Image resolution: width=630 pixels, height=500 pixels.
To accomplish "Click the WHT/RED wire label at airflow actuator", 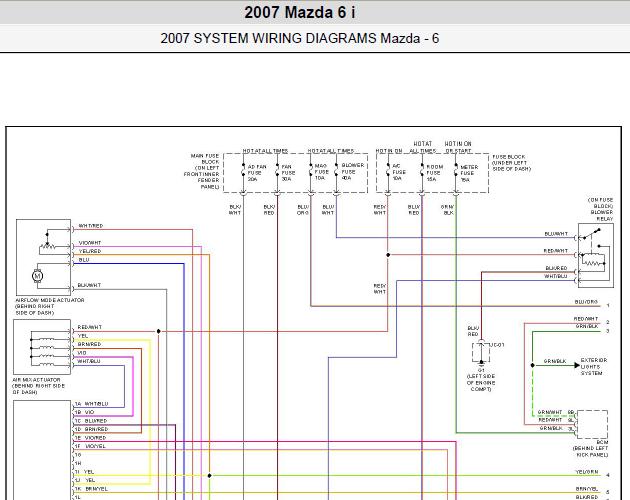I will tap(91, 226).
